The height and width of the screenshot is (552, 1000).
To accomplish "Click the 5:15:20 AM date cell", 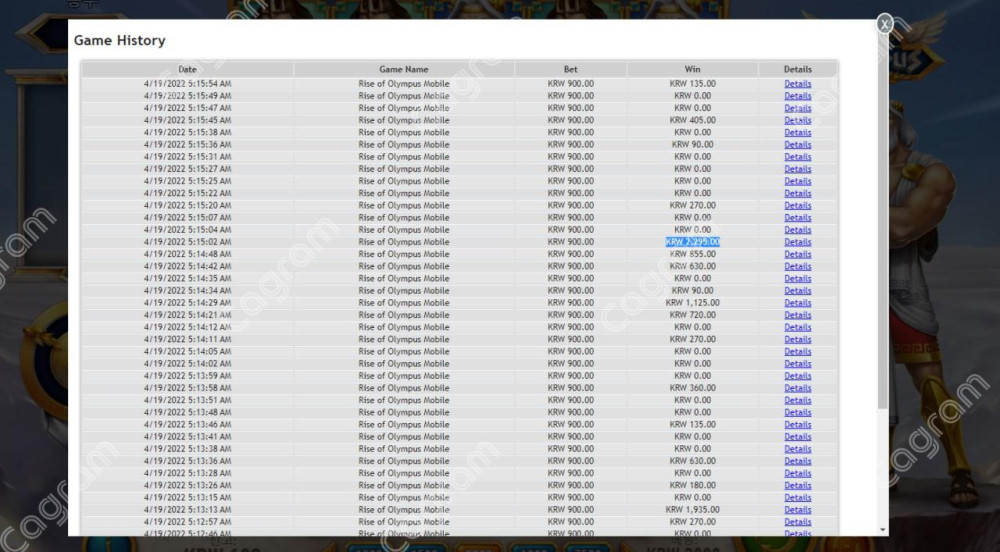I will tap(187, 205).
